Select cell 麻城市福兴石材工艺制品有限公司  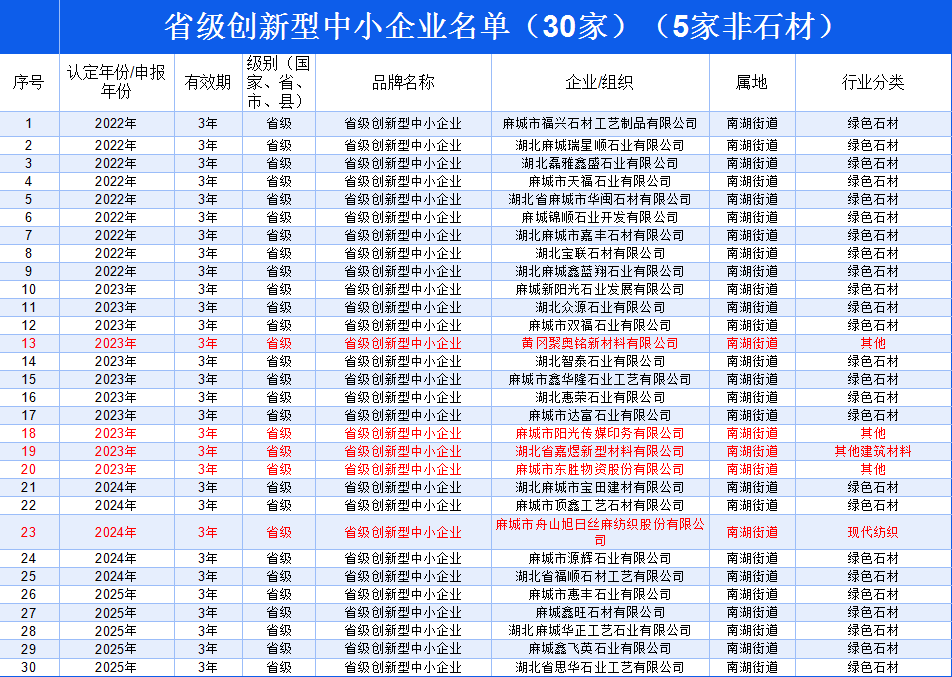600,124
